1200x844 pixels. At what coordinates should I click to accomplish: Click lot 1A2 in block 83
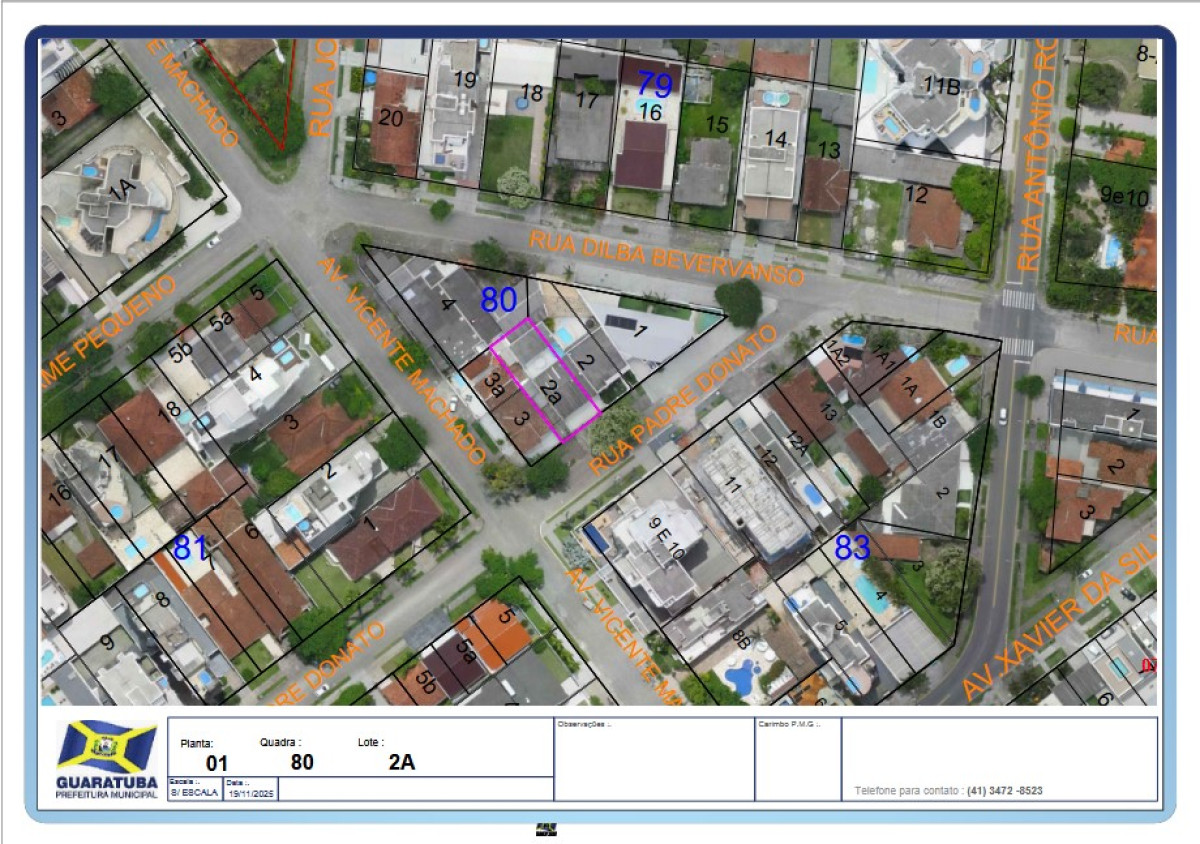click(836, 352)
